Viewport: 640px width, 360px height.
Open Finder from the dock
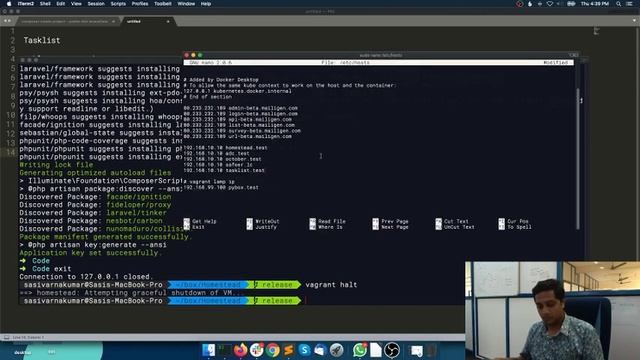pos(209,350)
